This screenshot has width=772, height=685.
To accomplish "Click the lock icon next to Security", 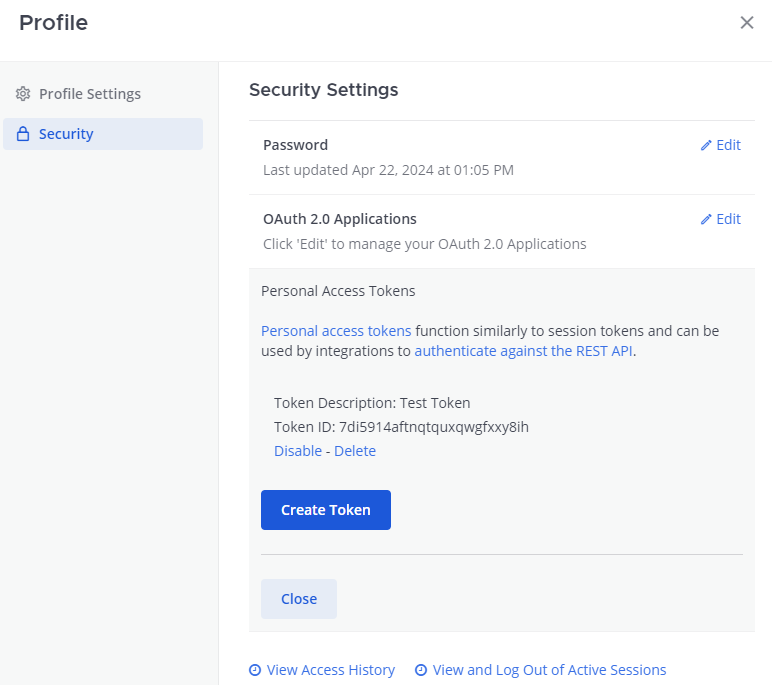I will coord(23,134).
